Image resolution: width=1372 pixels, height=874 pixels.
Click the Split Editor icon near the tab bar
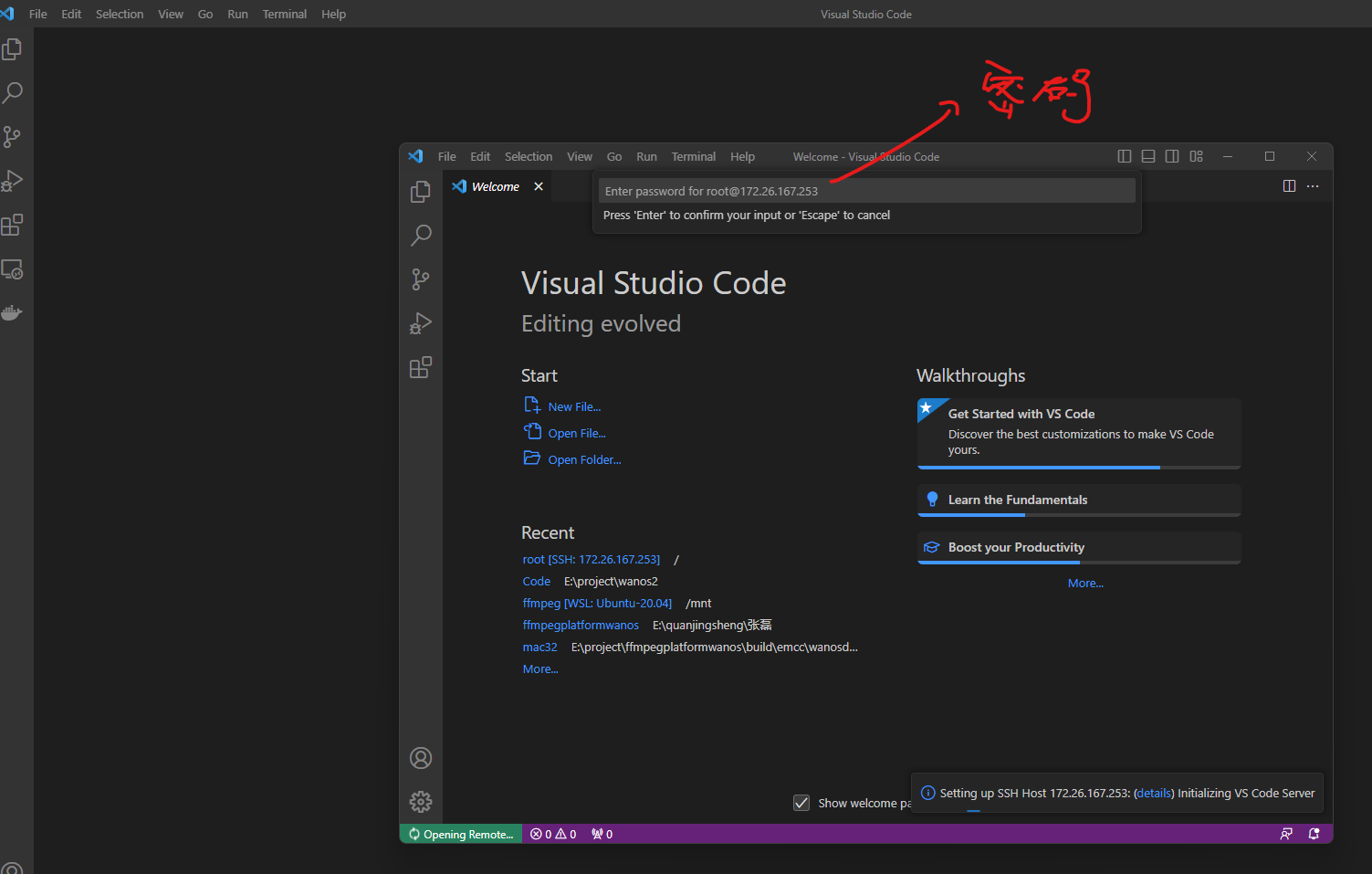(1289, 185)
